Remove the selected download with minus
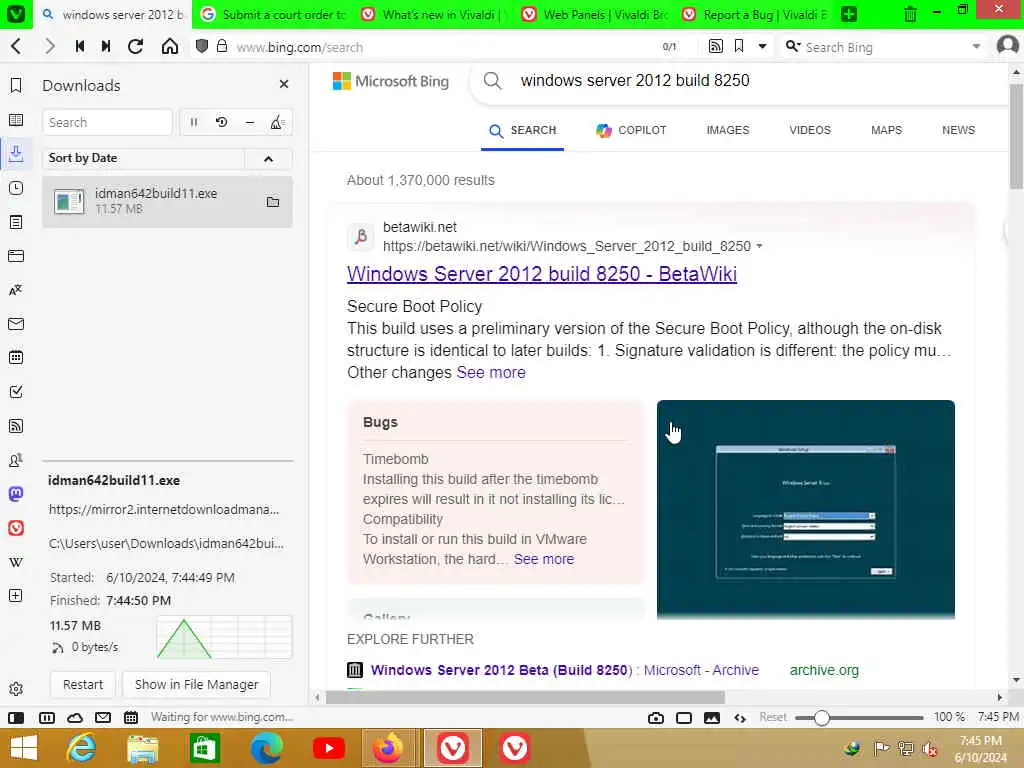Screen dimensions: 1024x768 [x=249, y=122]
